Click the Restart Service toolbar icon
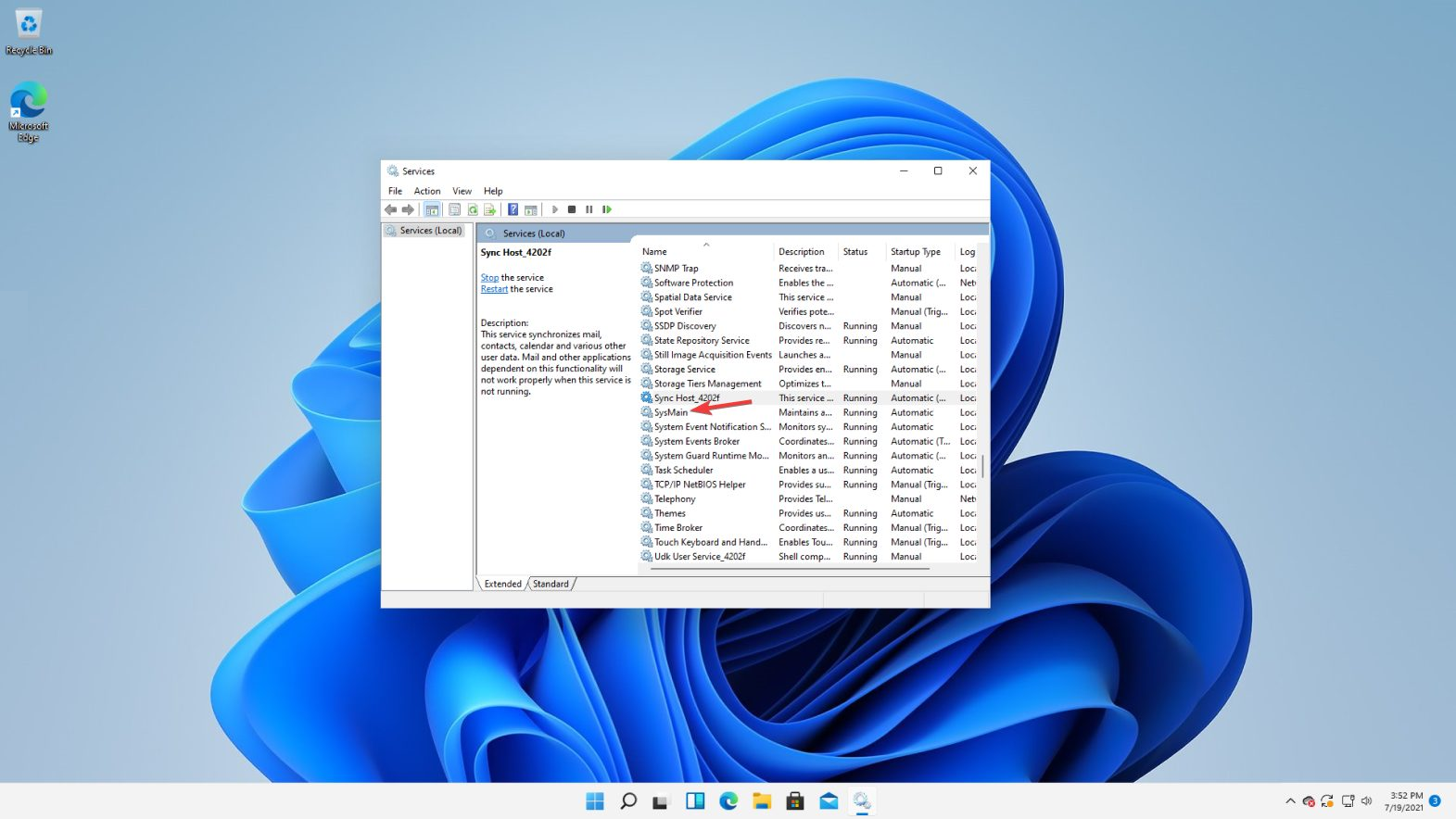Viewport: 1456px width, 819px height. pos(607,209)
